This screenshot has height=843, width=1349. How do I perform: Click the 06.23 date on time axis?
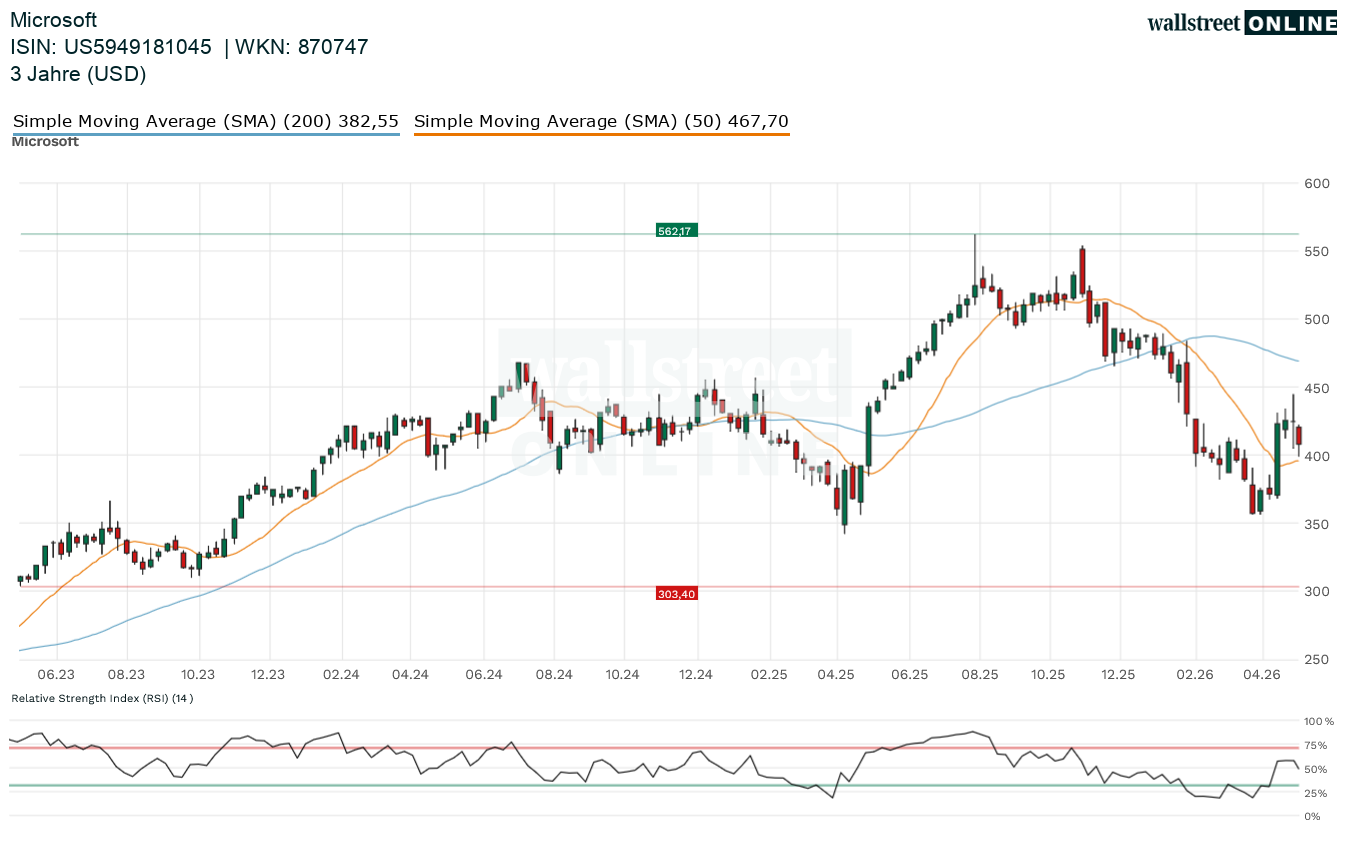pos(57,675)
